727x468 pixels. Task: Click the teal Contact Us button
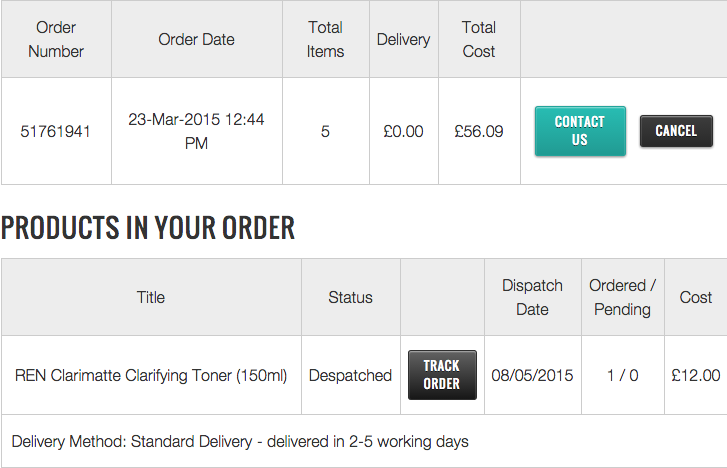pyautogui.click(x=580, y=131)
